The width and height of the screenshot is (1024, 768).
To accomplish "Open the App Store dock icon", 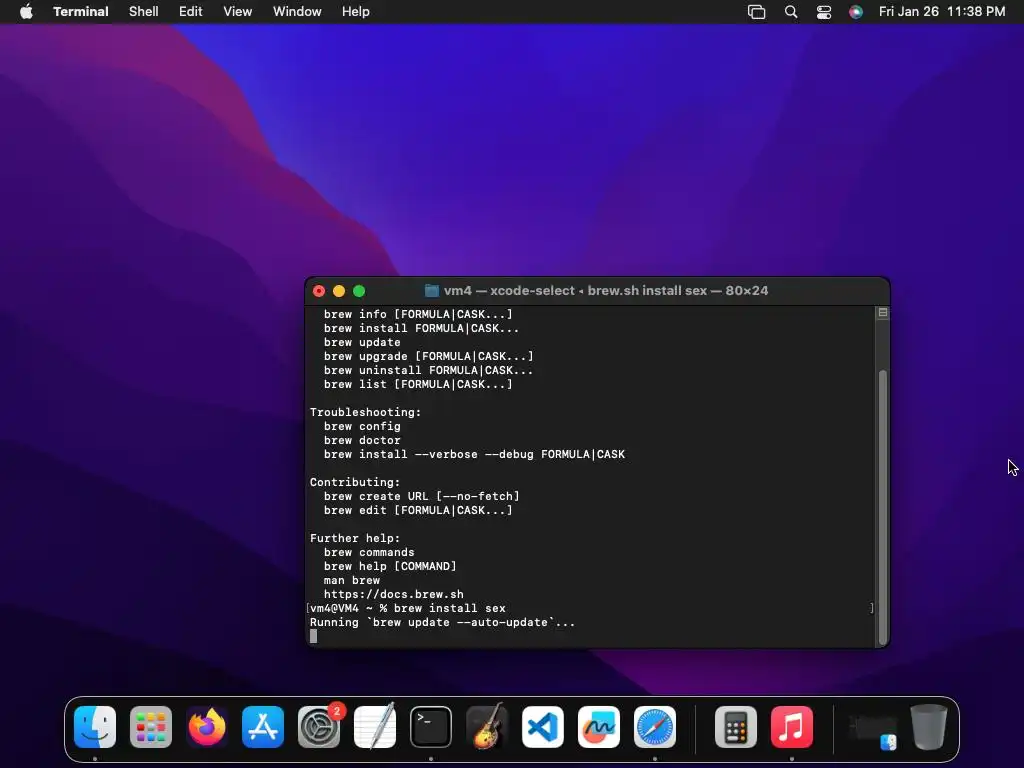I will [x=263, y=727].
